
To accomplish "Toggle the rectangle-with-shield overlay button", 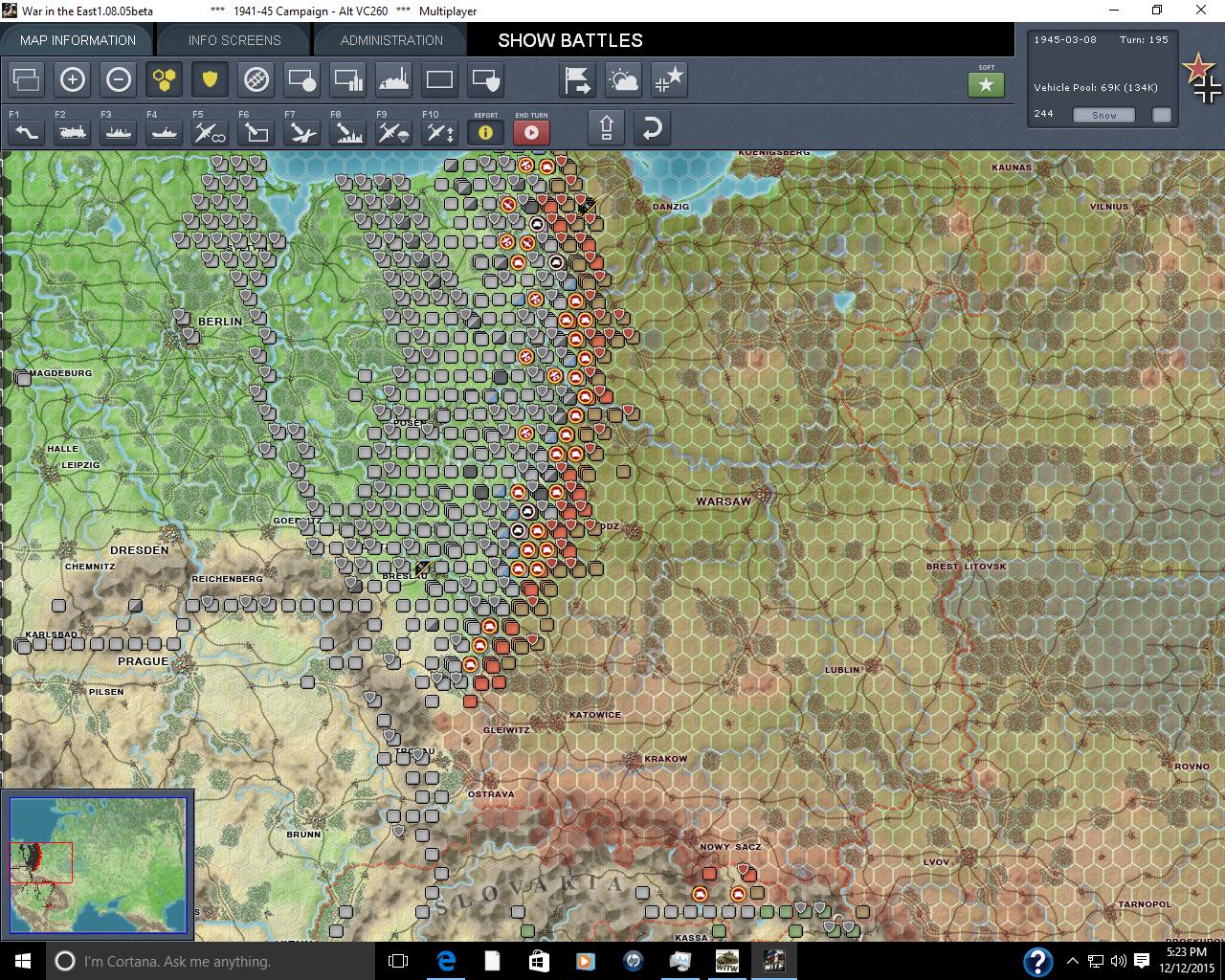I will [485, 79].
